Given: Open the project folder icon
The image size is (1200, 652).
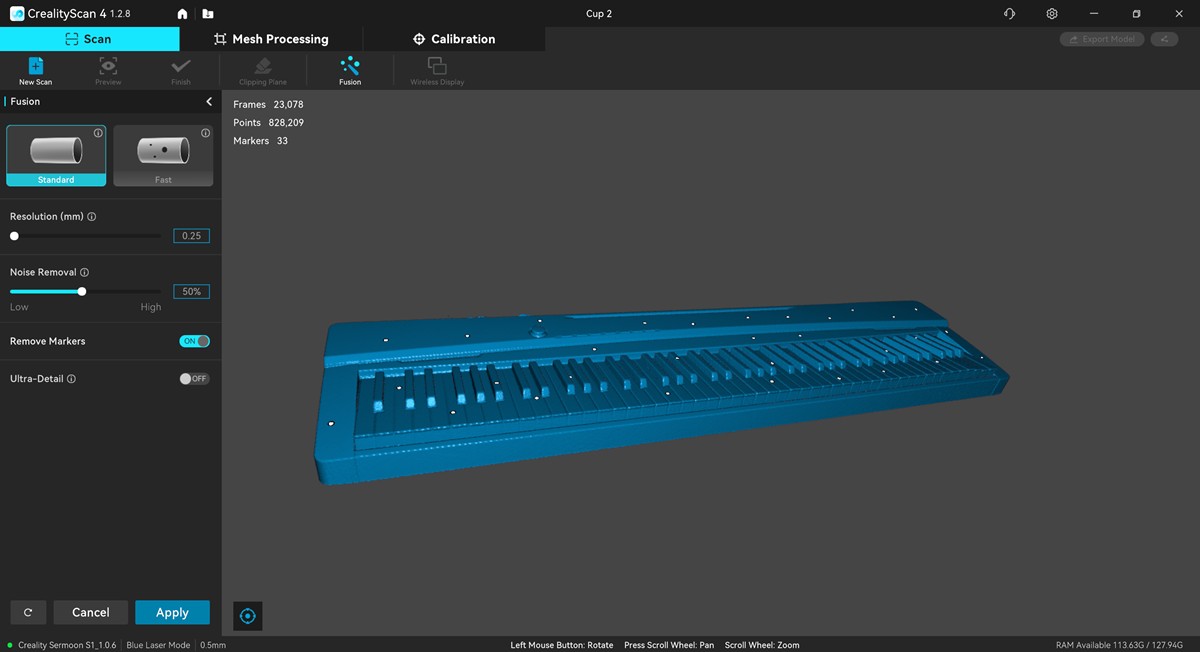Looking at the screenshot, I should click(207, 14).
